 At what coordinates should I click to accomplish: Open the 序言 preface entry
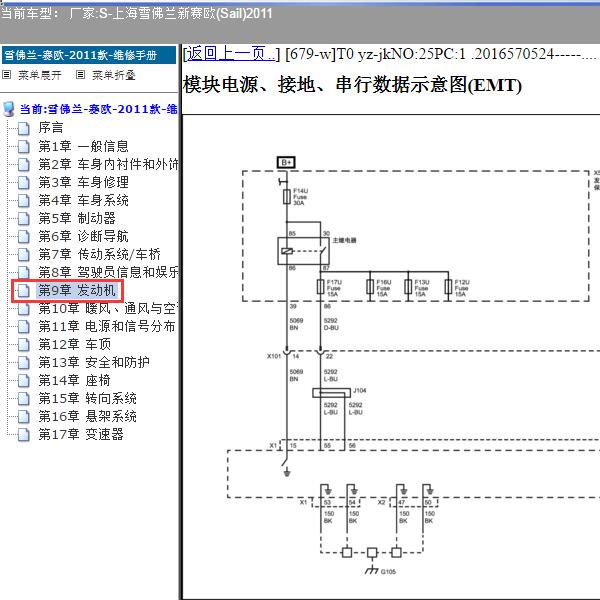tap(51, 128)
